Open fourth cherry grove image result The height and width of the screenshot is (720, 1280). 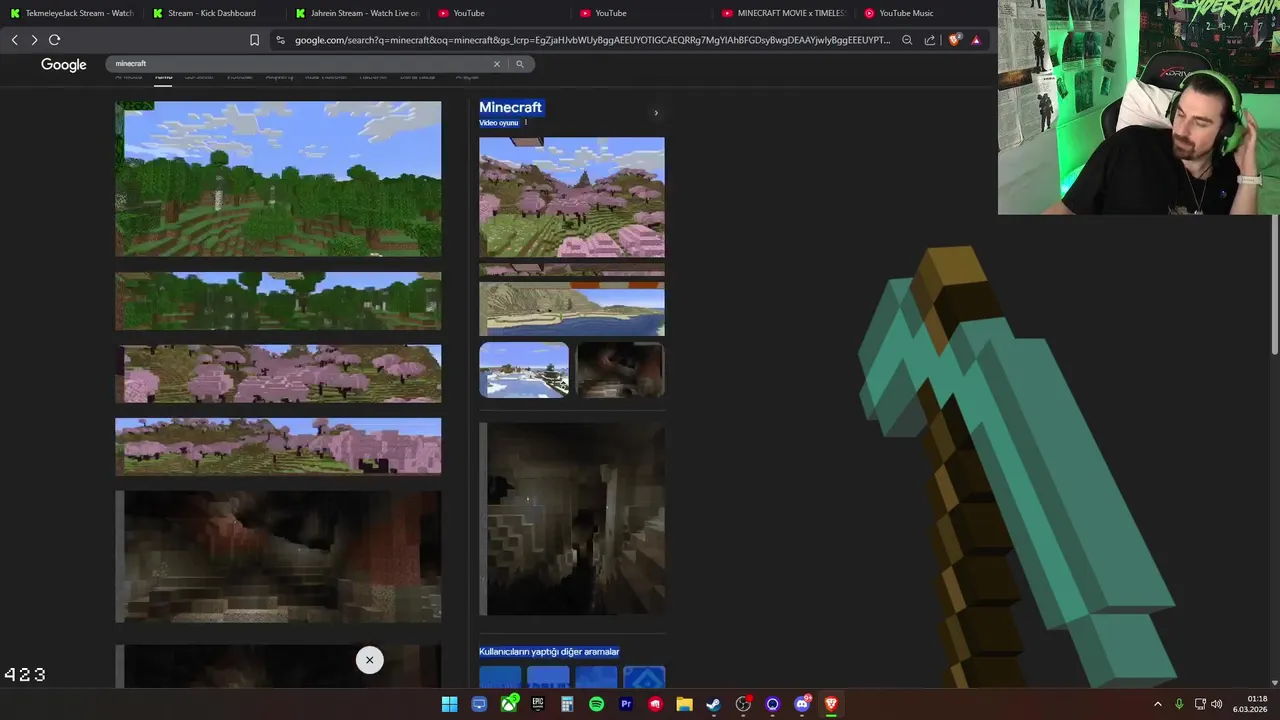tap(278, 446)
